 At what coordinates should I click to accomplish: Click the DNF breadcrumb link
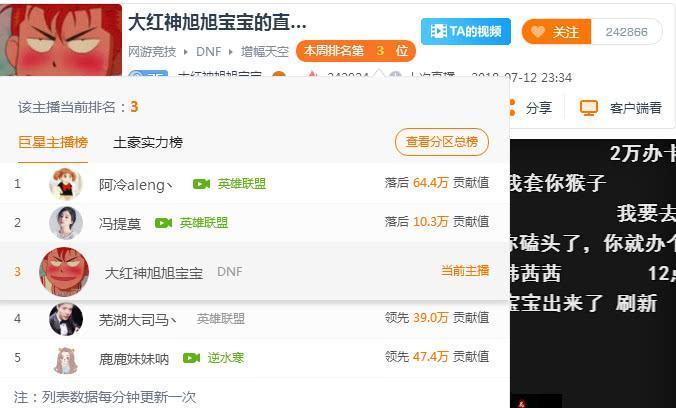pos(209,52)
